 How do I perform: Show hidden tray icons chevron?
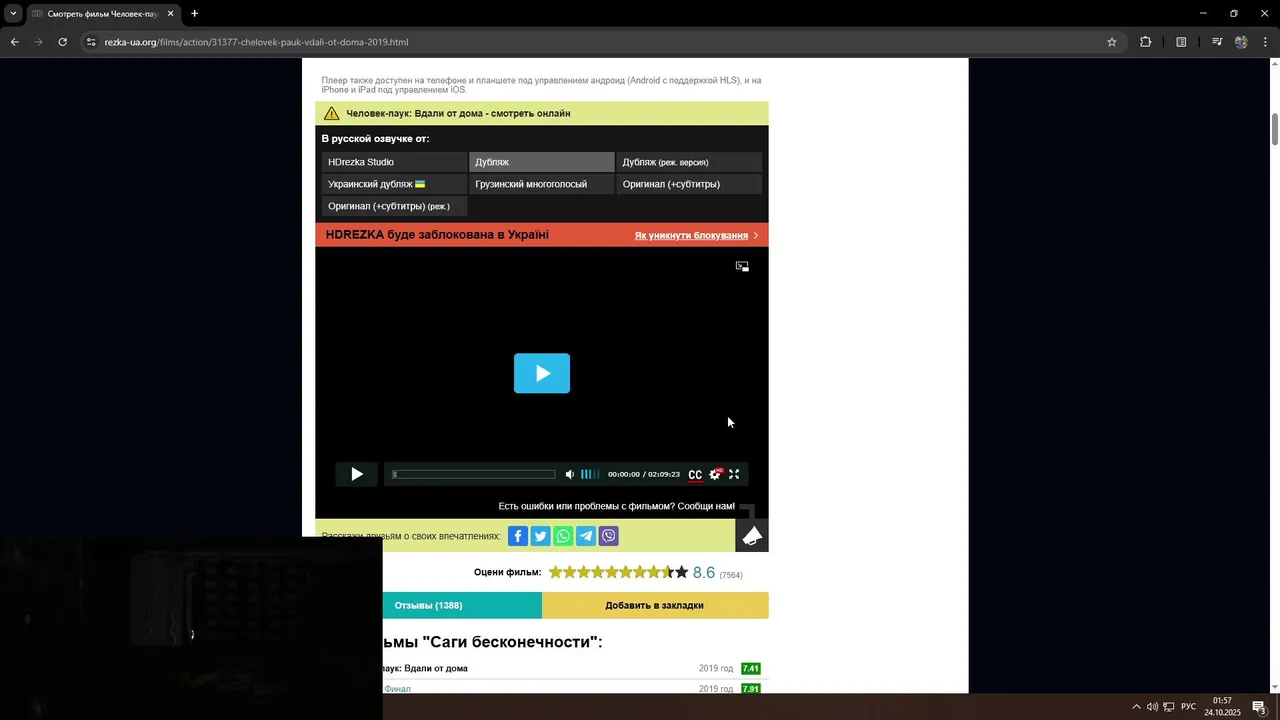tap(1136, 707)
